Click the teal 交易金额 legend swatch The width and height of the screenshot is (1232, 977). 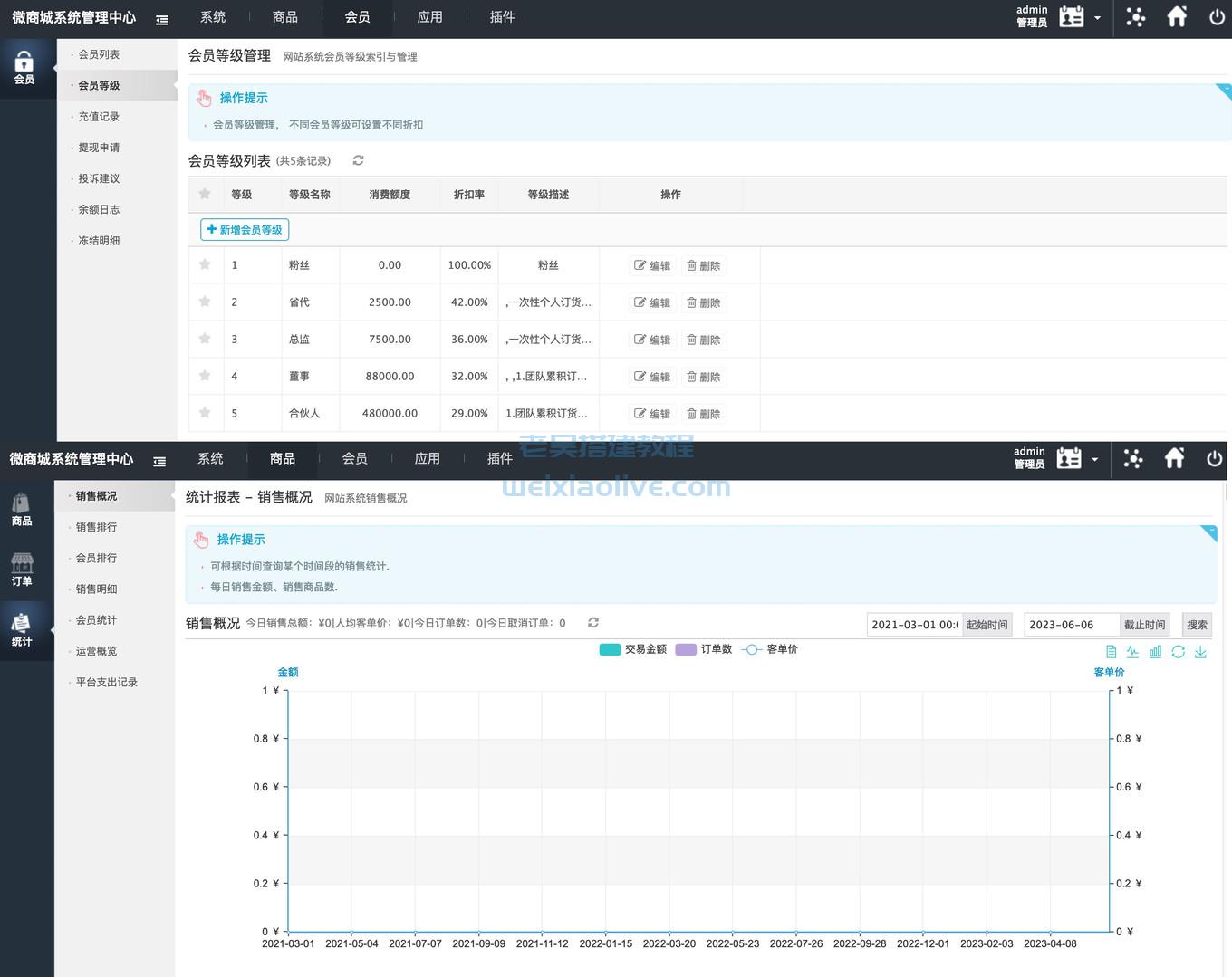[610, 649]
